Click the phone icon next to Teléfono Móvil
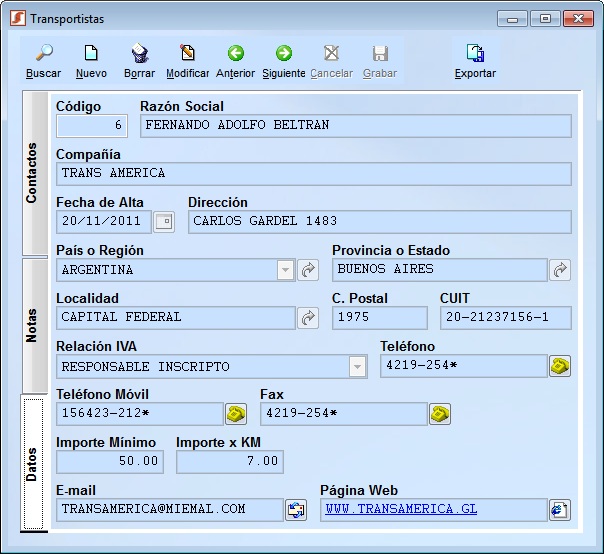 coord(236,414)
